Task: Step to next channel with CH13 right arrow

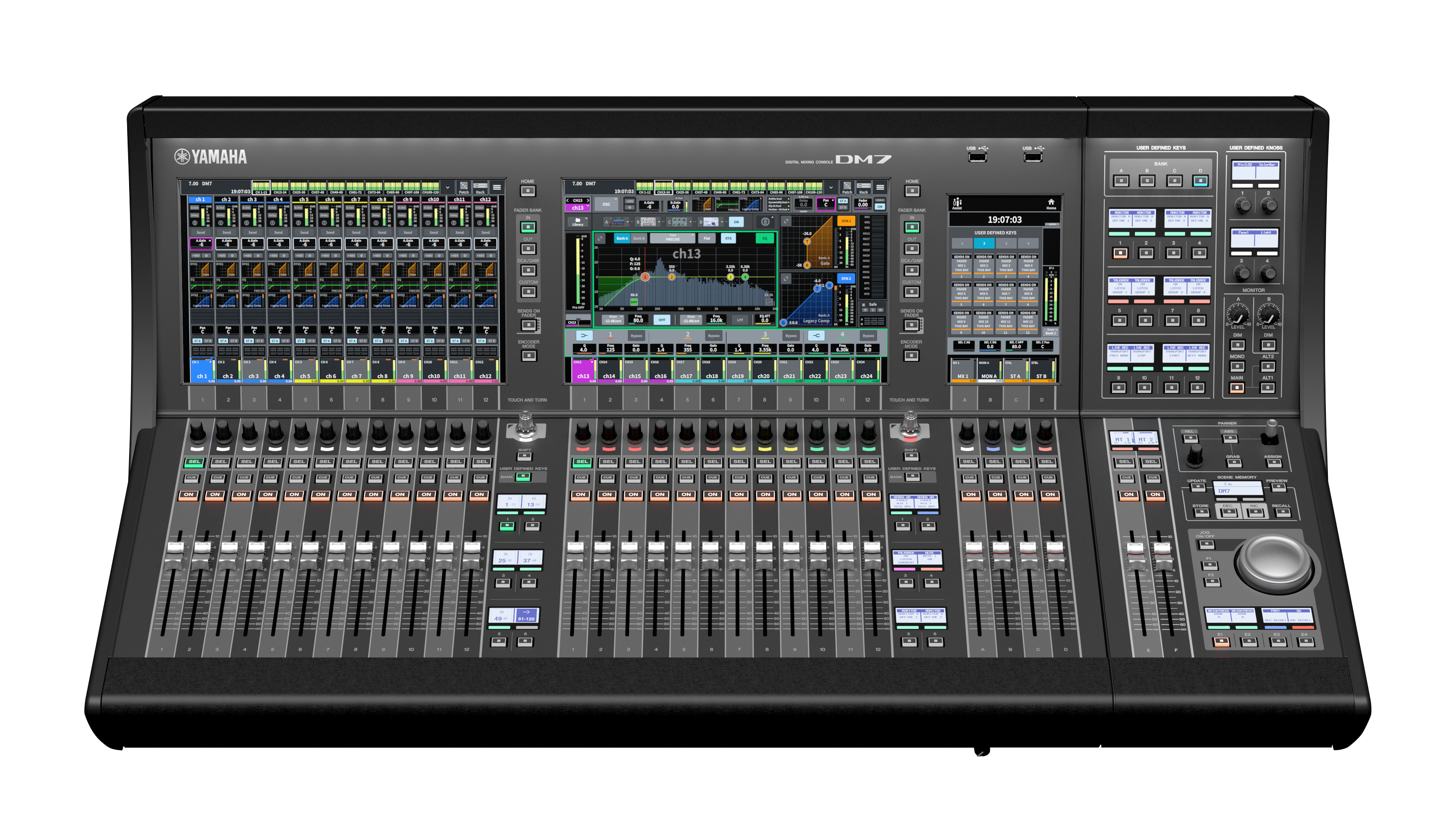Action: pos(588,201)
